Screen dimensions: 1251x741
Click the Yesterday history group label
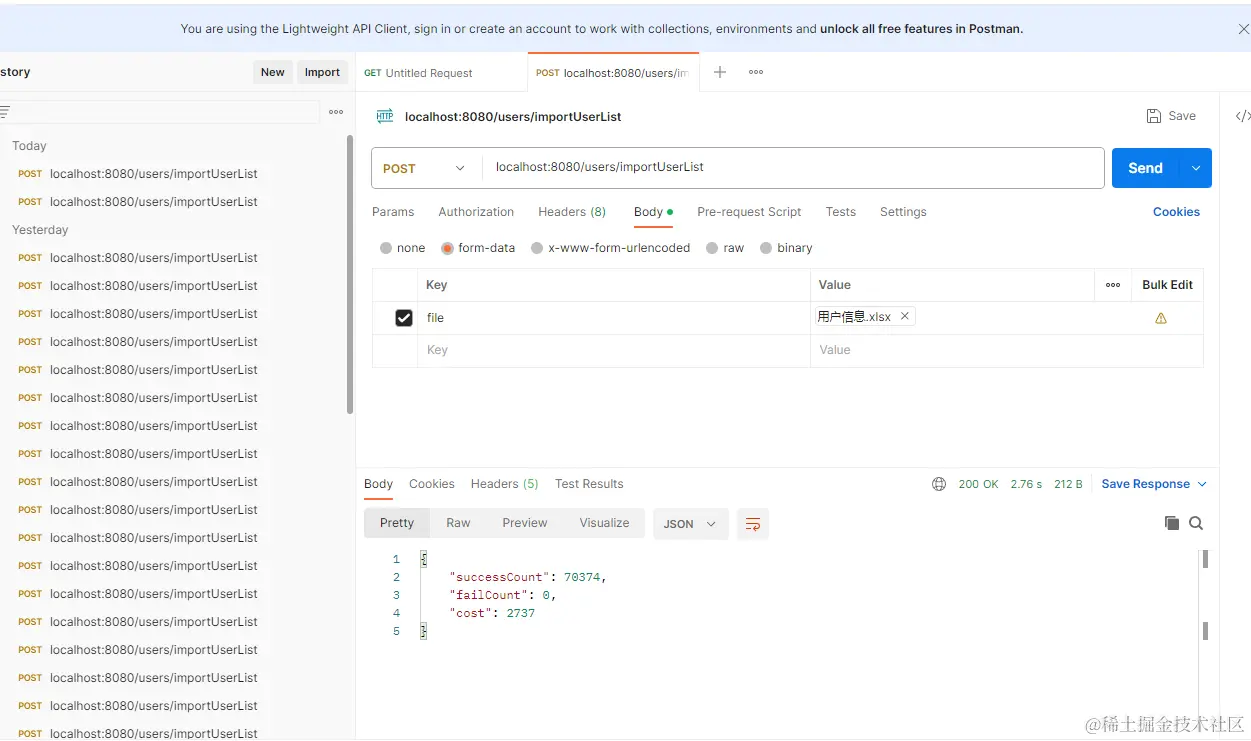[40, 230]
